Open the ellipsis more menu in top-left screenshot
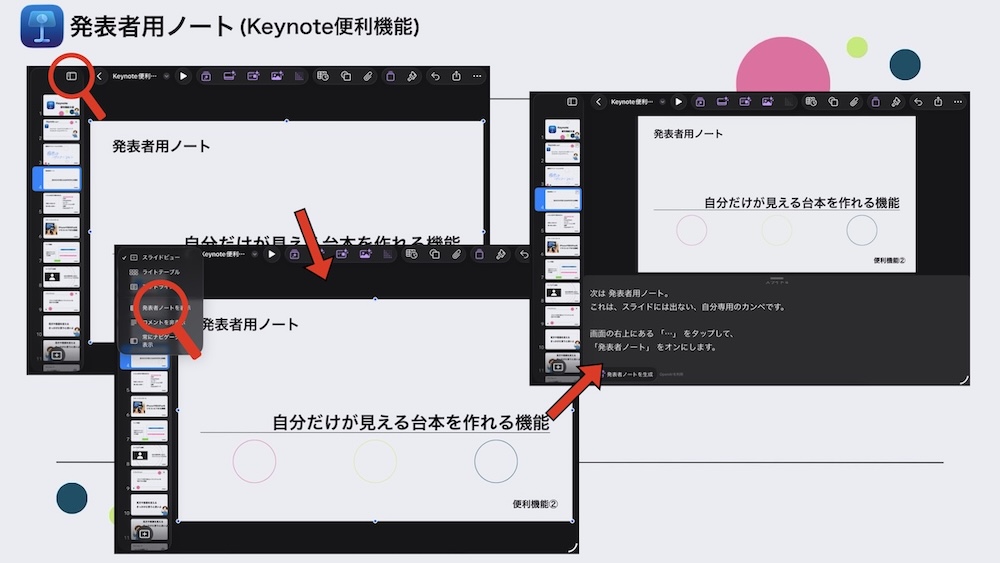Viewport: 1000px width, 563px height. (477, 76)
